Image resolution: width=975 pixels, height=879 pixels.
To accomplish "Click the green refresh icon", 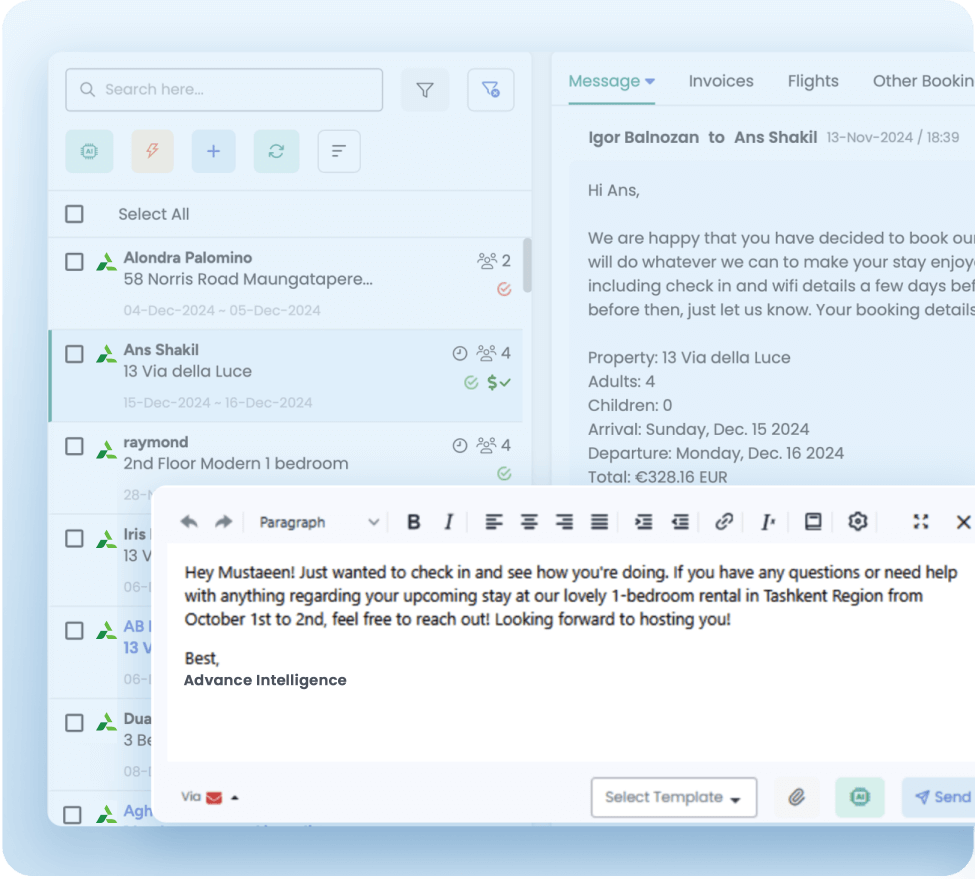I will 276,151.
